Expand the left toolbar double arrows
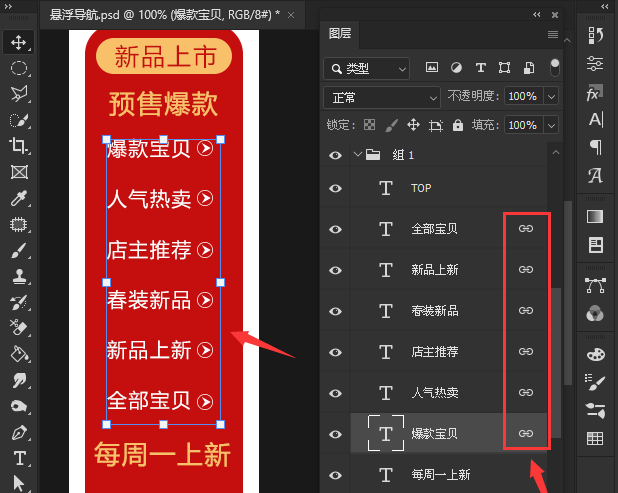Screen dimensions: 618x493 pyautogui.click(x=8, y=6)
